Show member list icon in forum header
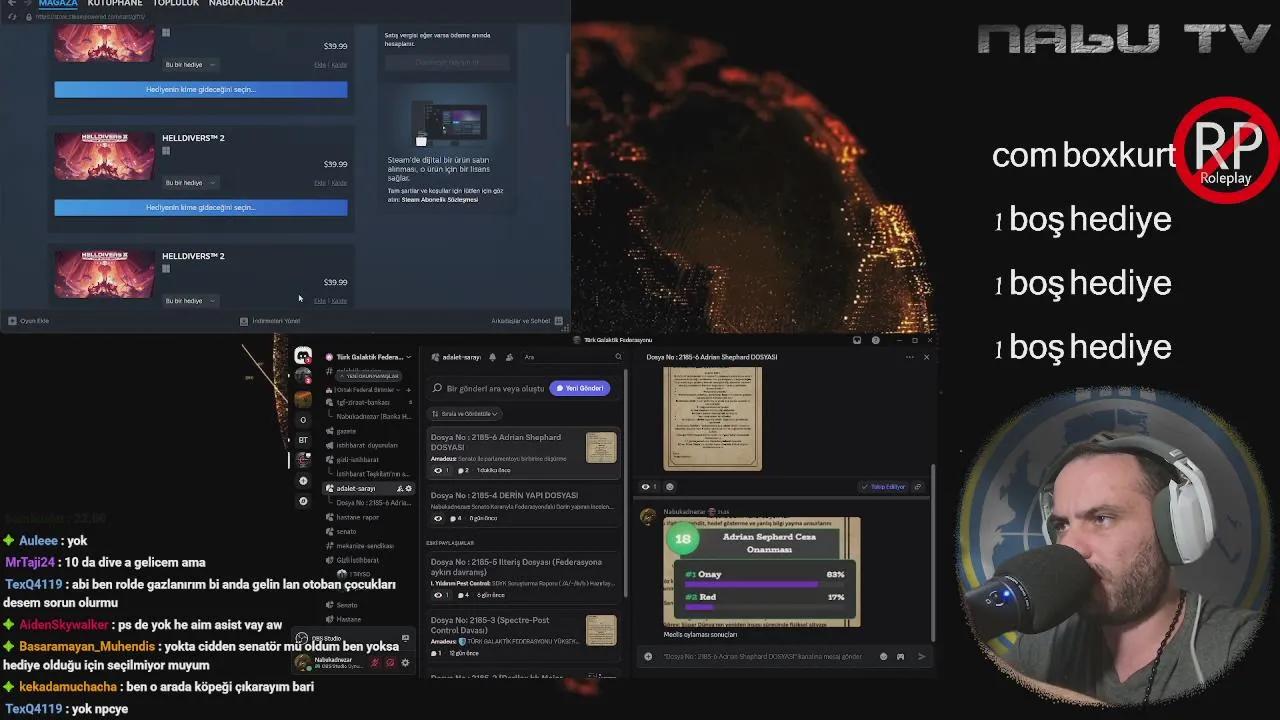This screenshot has height=720, width=1280. tap(510, 357)
